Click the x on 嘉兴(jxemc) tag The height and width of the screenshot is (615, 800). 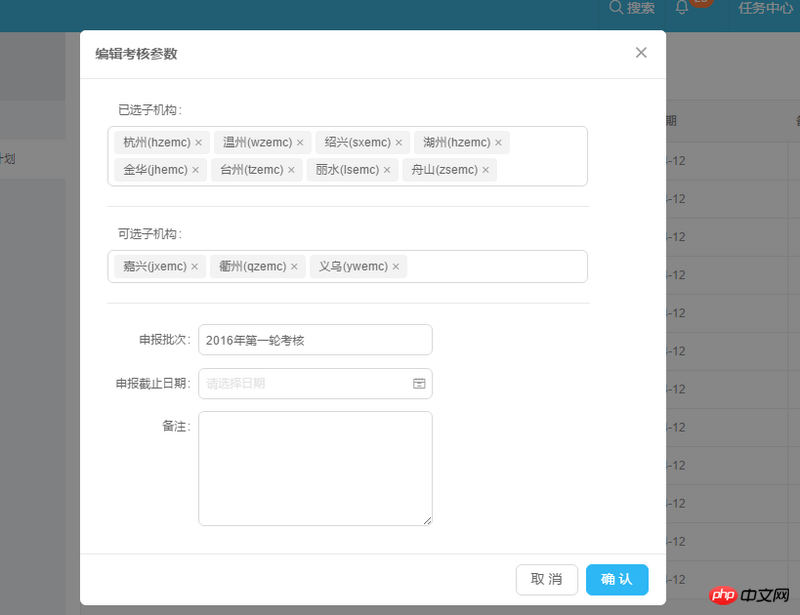[195, 267]
